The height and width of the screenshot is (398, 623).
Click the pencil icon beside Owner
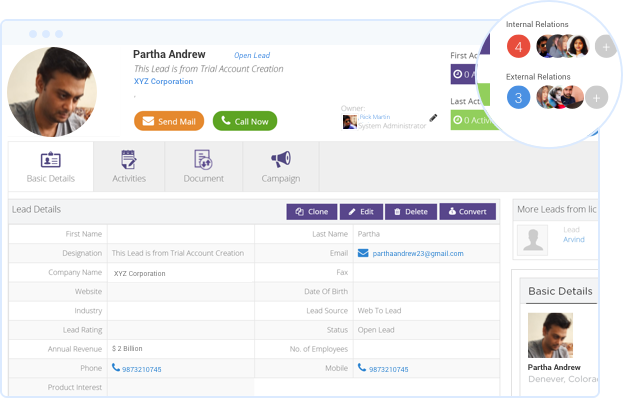coord(433,118)
